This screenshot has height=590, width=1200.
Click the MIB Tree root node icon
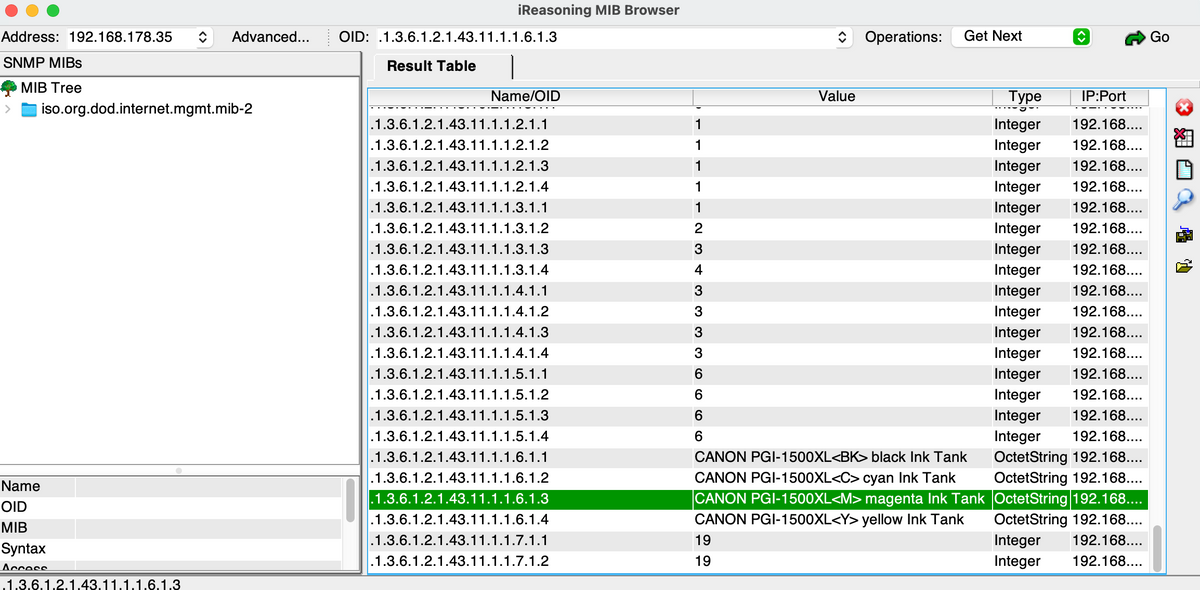click(10, 88)
